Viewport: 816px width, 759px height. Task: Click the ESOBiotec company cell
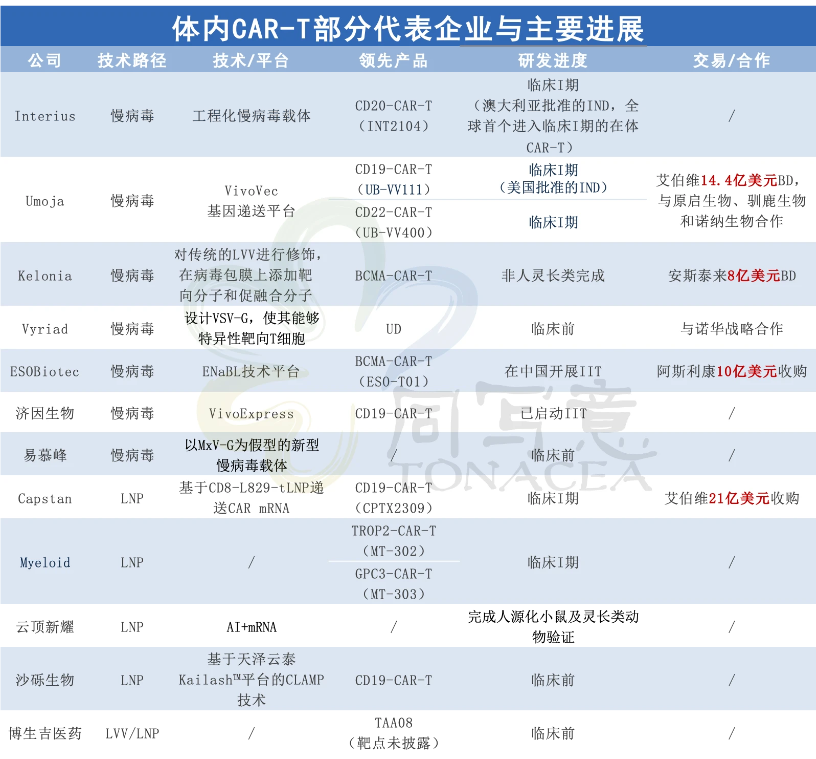pos(45,372)
